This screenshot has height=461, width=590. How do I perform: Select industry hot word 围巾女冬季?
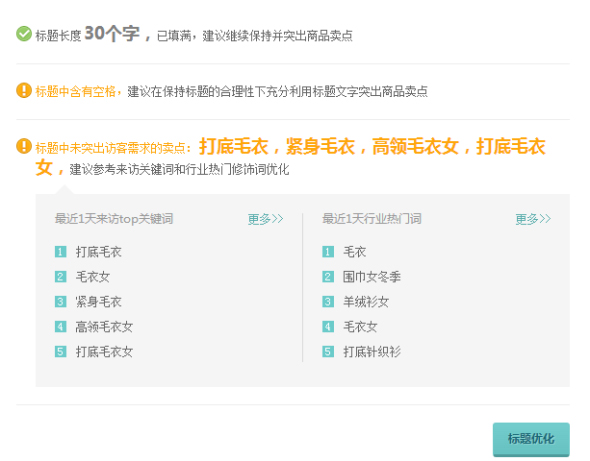[x=372, y=277]
